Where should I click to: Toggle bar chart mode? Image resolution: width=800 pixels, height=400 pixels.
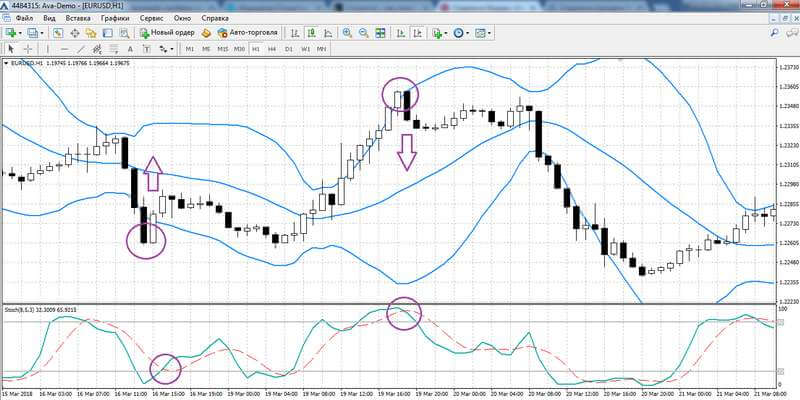point(294,33)
